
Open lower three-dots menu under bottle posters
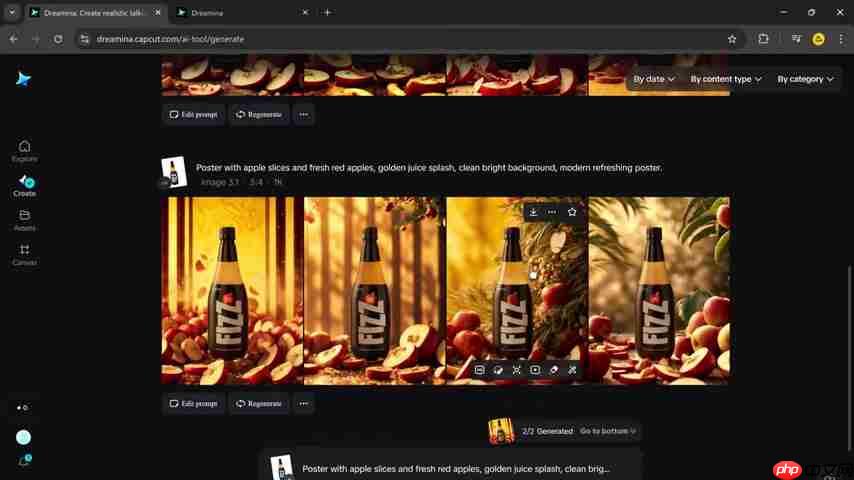coord(303,404)
